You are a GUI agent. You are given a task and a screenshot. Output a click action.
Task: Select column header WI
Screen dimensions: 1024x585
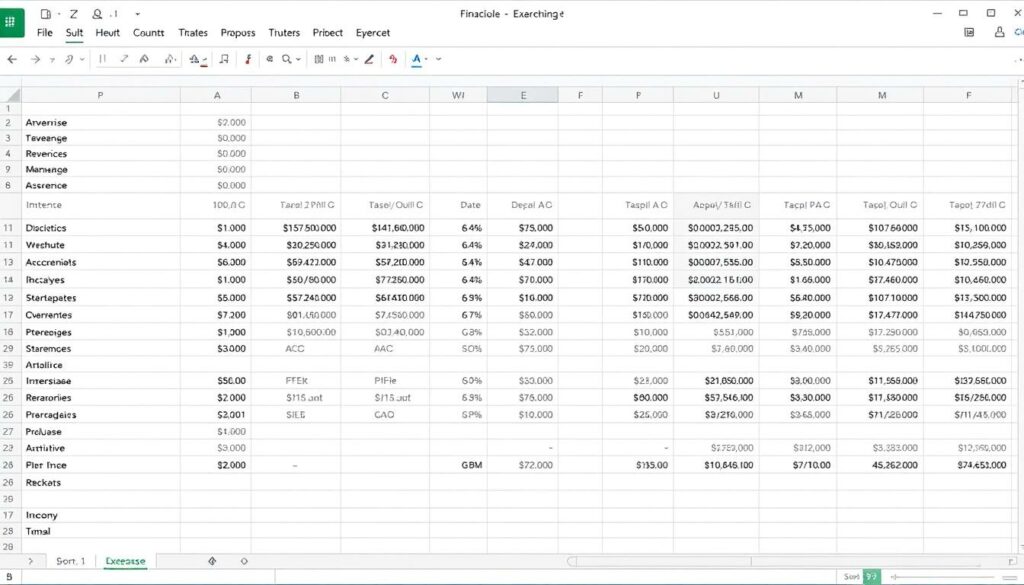click(x=458, y=95)
